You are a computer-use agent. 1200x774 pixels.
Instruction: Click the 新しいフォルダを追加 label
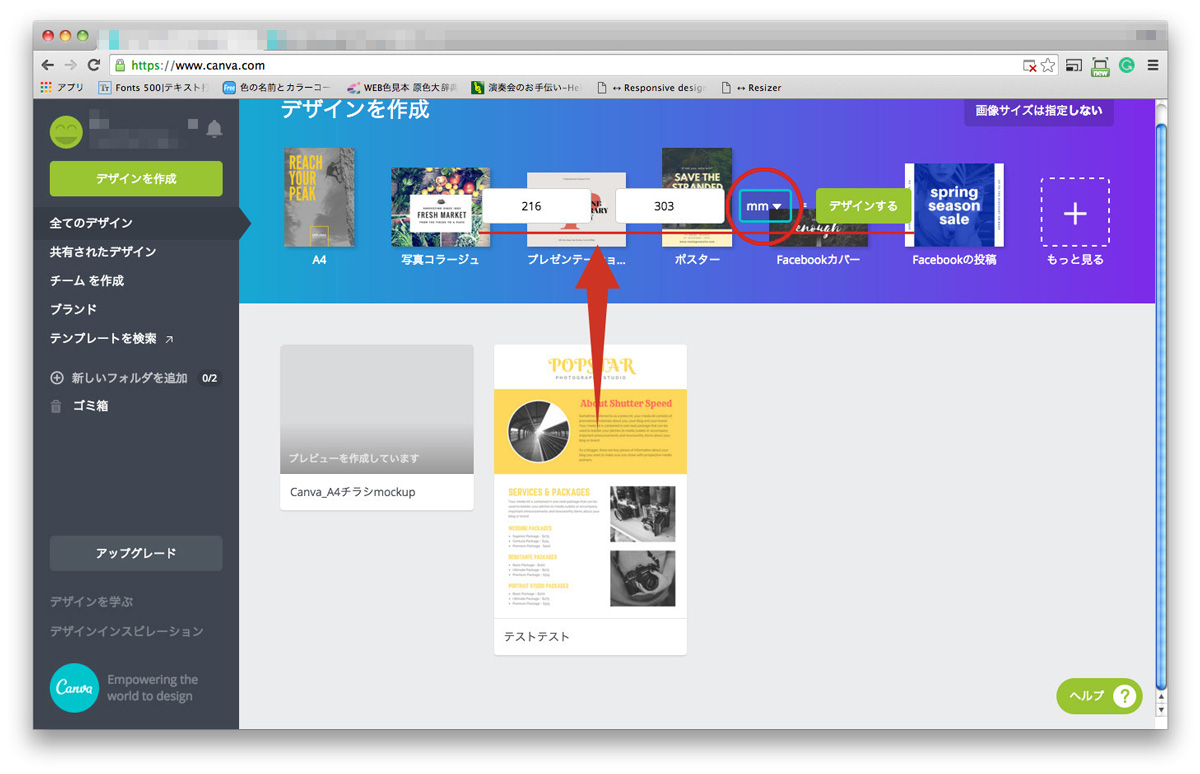(130, 378)
